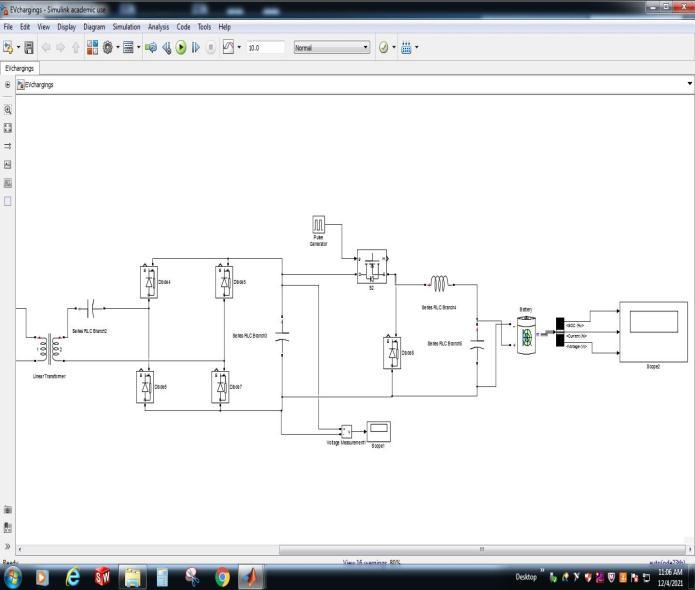Open SolidWorks from the taskbar
The image size is (695, 590).
[102, 577]
